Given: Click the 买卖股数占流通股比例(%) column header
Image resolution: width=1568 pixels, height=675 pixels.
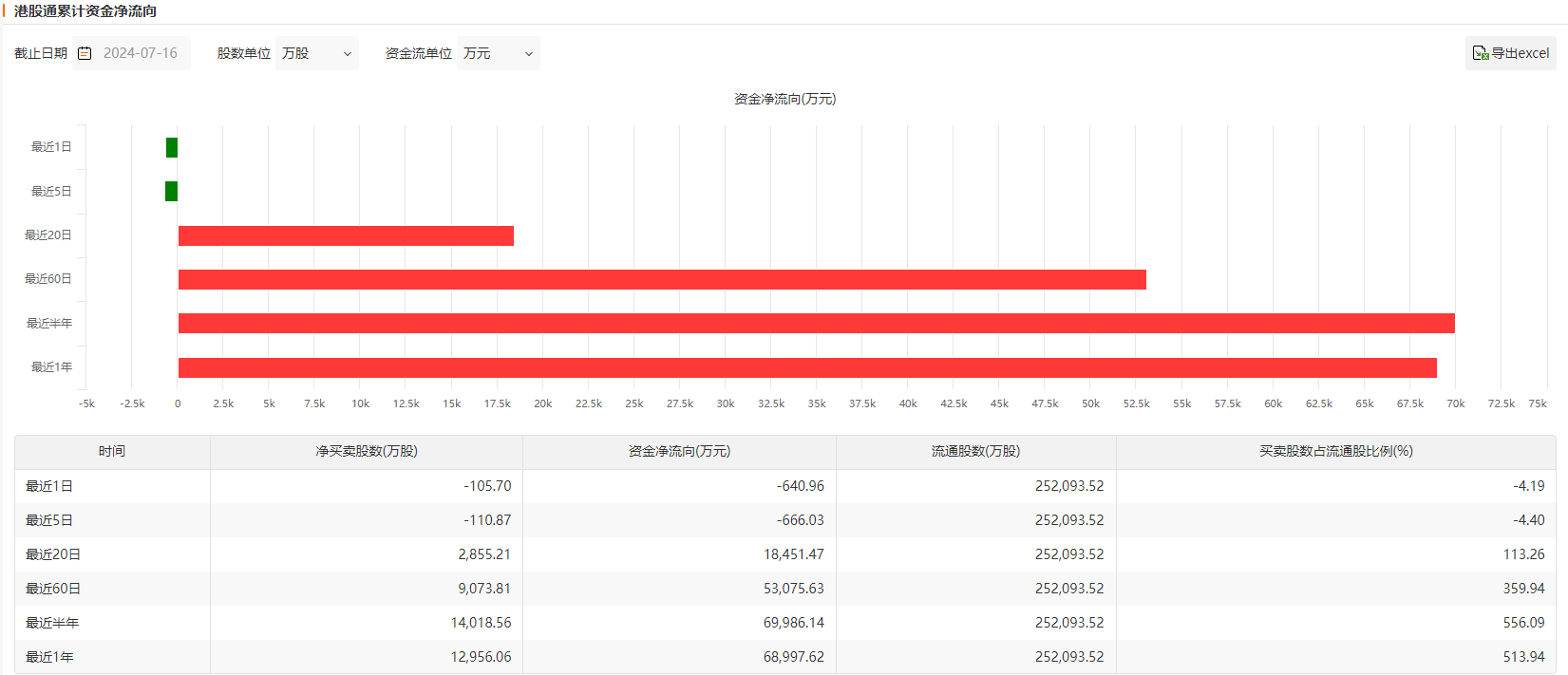Looking at the screenshot, I should click(1336, 452).
